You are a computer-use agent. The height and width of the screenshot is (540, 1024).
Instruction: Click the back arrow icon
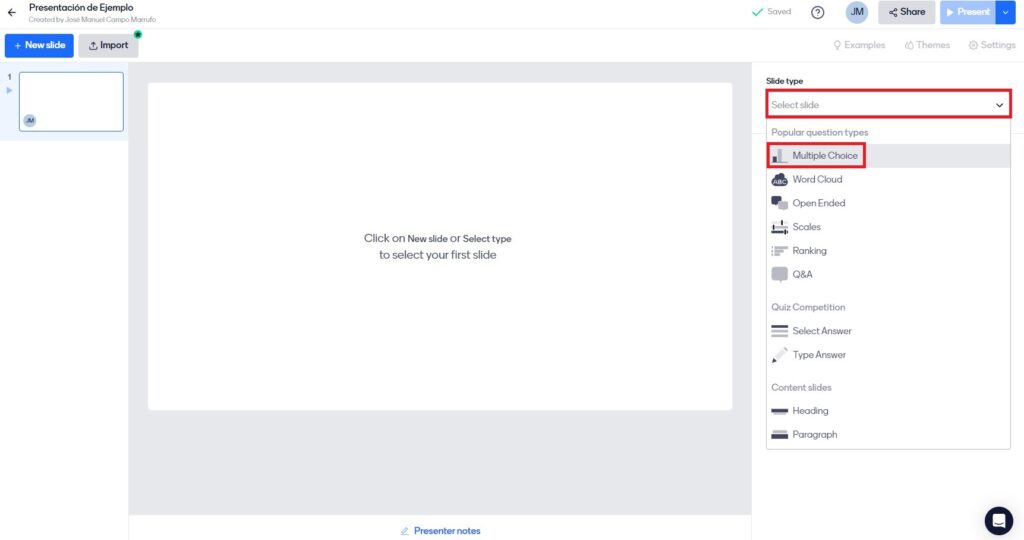point(12,13)
